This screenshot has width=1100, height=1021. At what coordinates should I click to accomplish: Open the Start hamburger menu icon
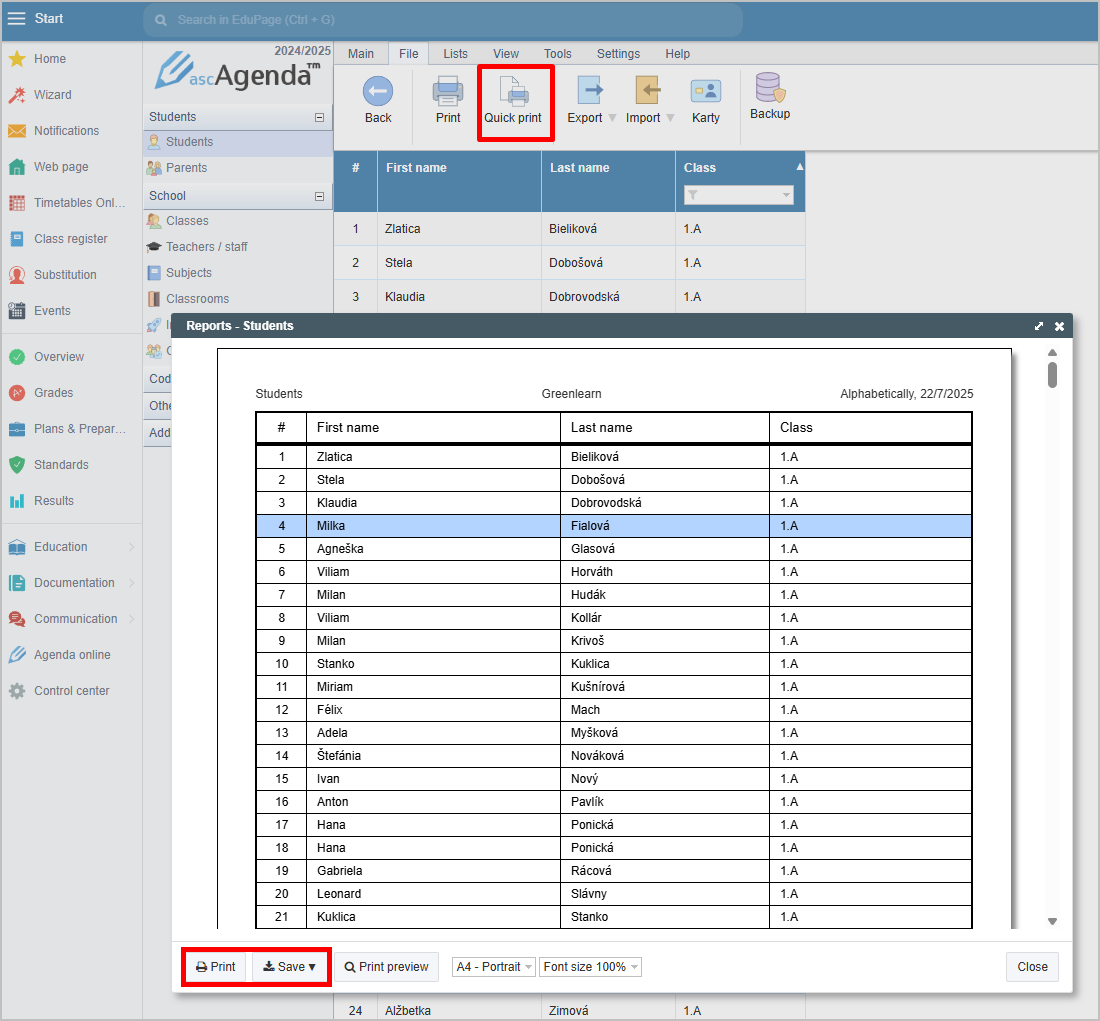16,18
